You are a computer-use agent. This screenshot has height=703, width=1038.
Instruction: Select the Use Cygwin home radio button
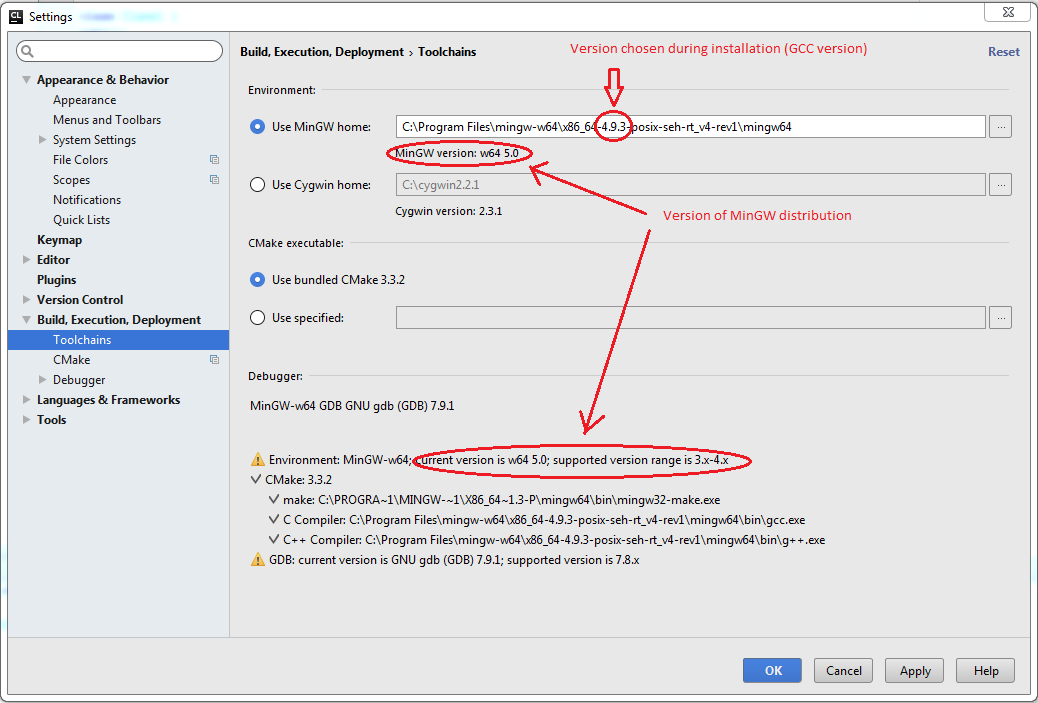(257, 185)
